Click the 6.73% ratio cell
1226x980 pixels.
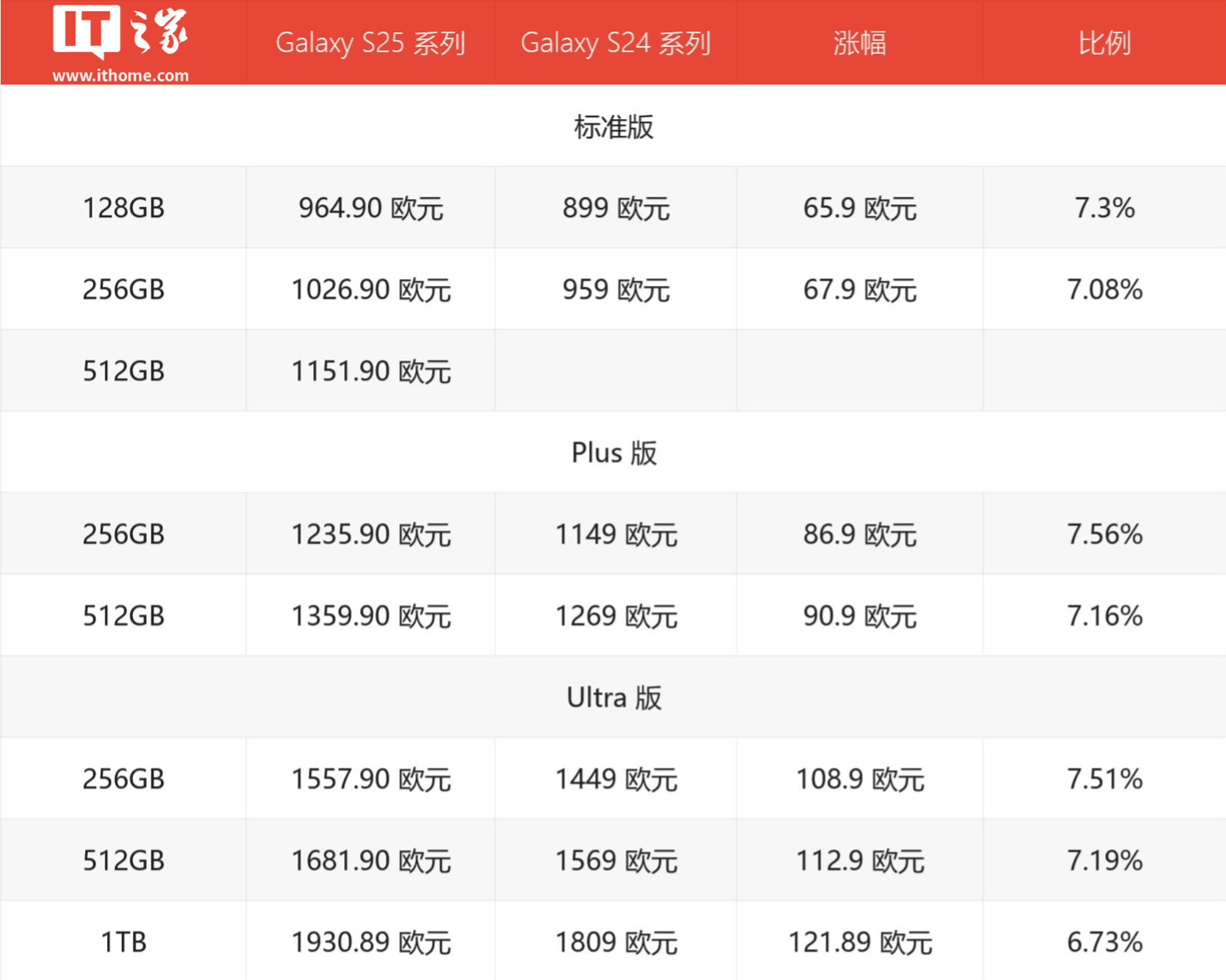pyautogui.click(x=1104, y=943)
